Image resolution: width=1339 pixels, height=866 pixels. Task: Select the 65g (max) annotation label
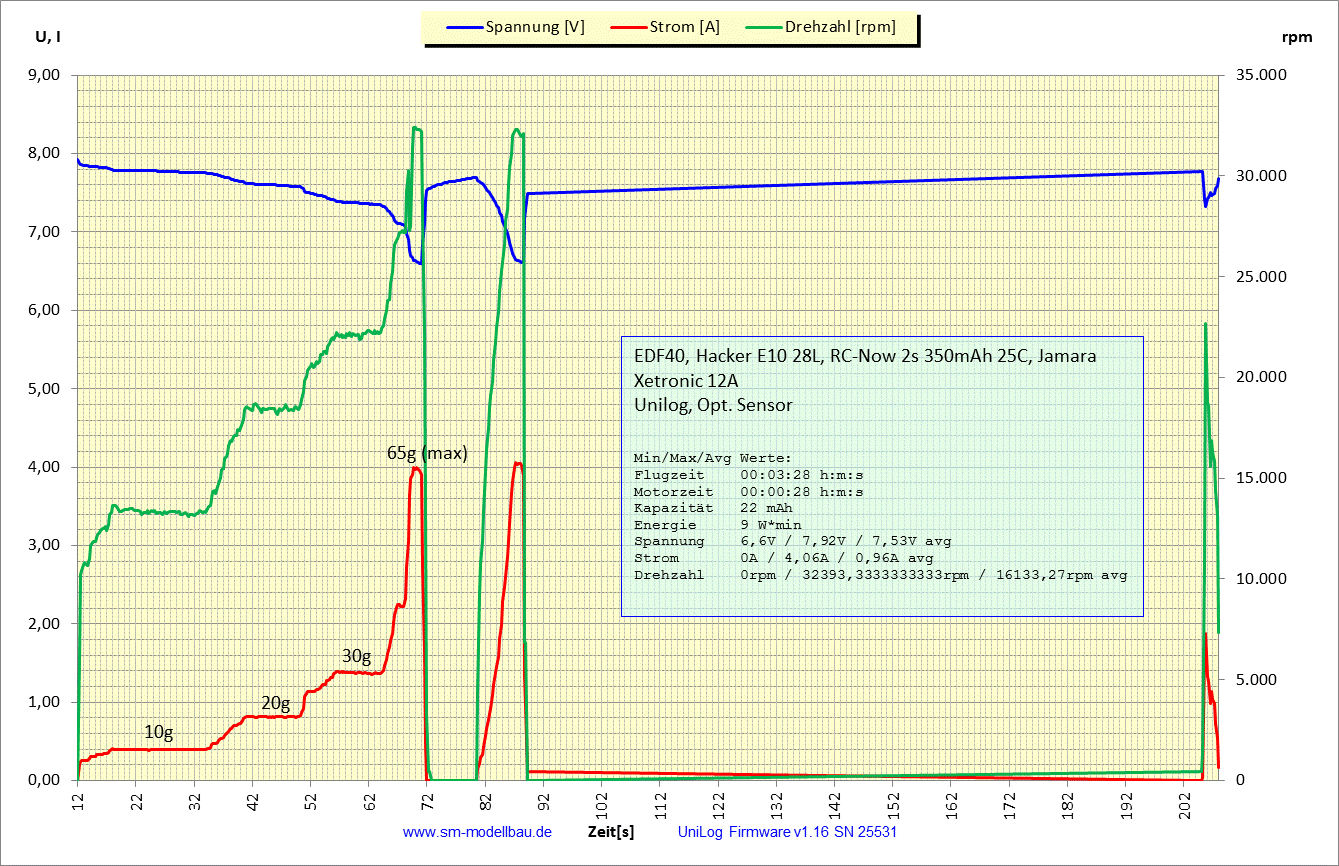click(427, 453)
